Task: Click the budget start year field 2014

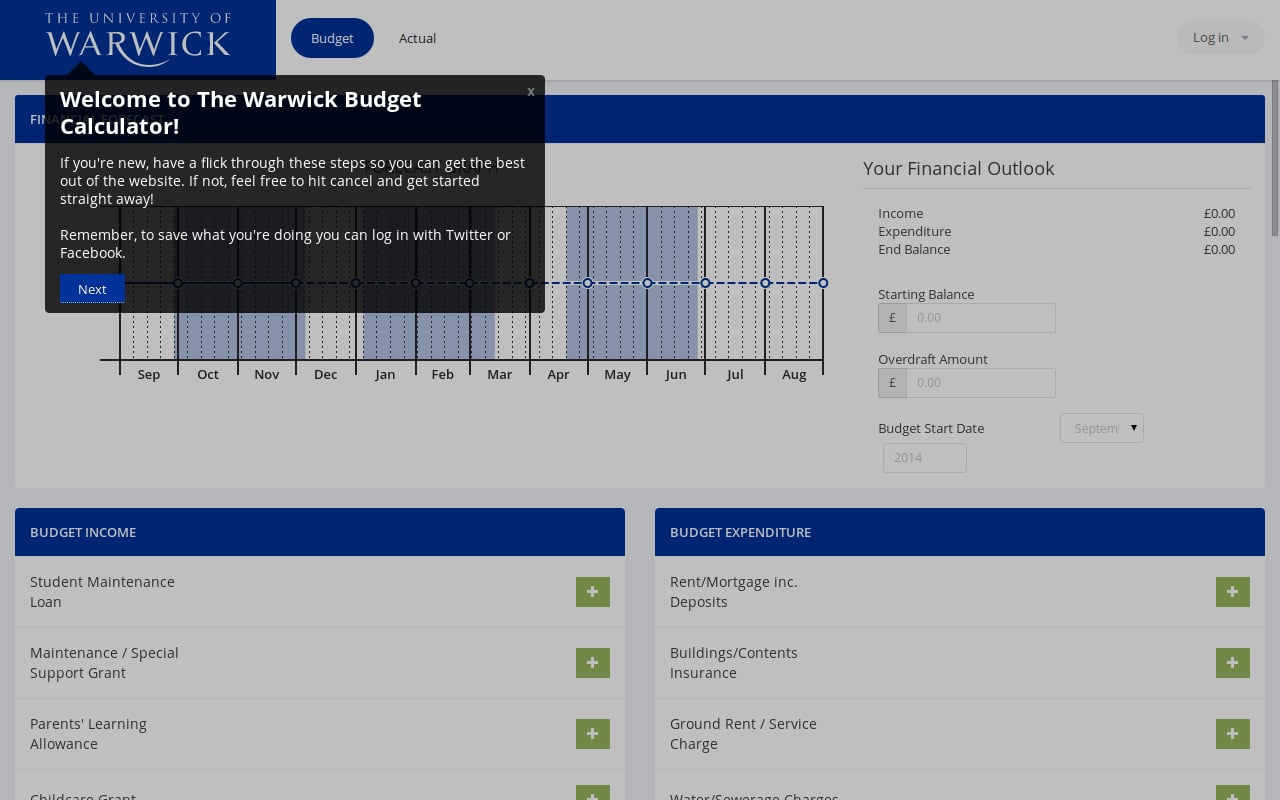Action: point(925,458)
